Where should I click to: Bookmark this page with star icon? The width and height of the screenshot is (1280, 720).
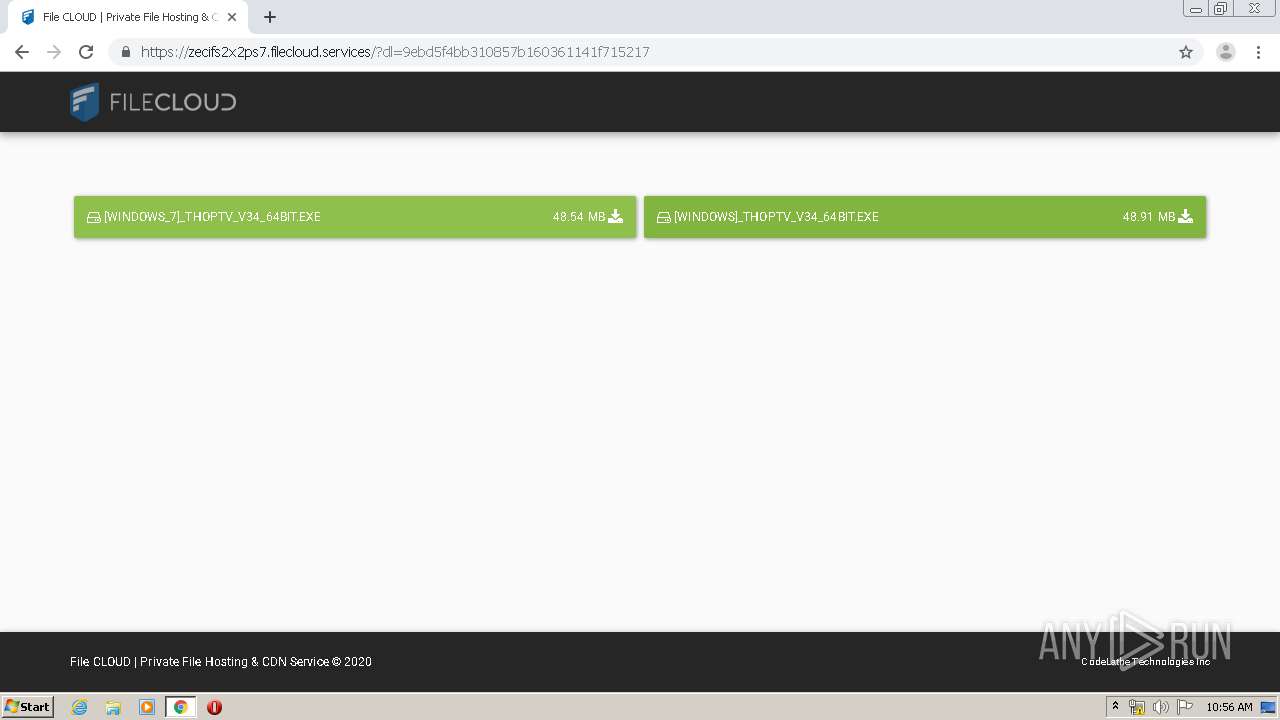(x=1186, y=52)
